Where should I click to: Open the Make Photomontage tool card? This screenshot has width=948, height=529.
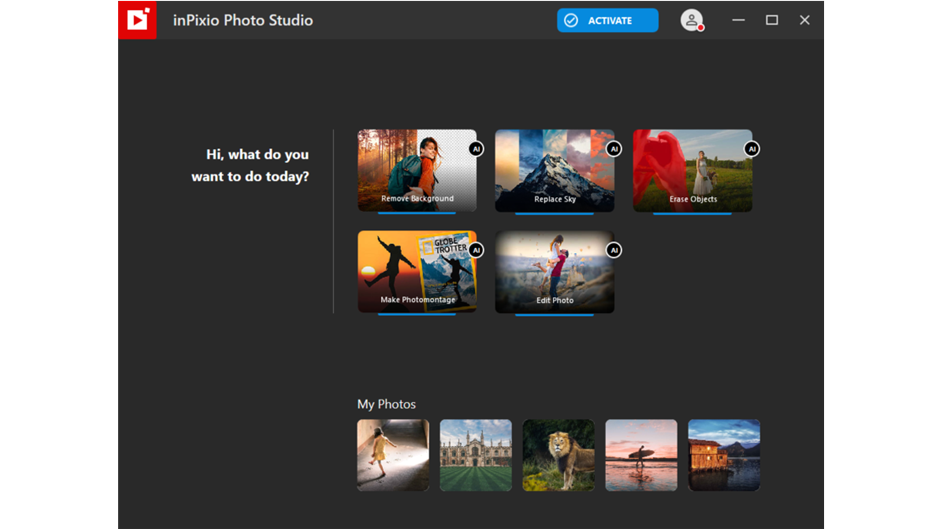(417, 271)
